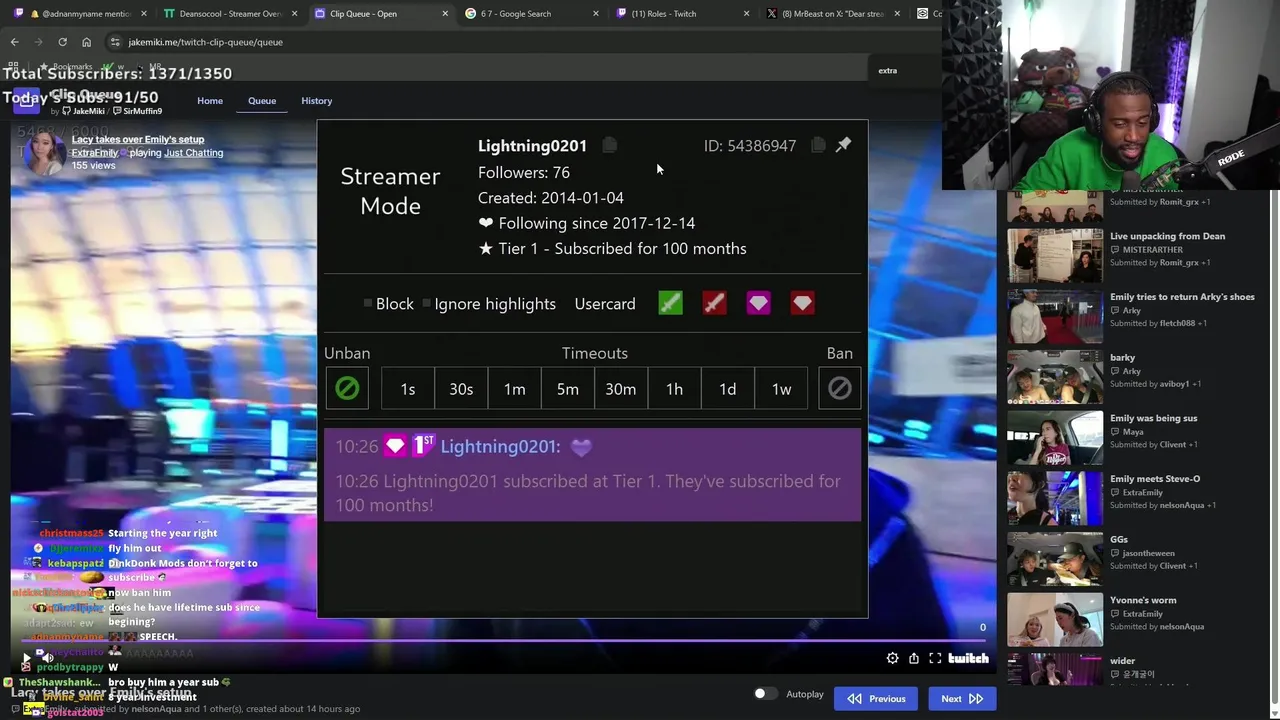The height and width of the screenshot is (720, 1280).
Task: Switch to the MrBeast on X tab
Action: 832,14
